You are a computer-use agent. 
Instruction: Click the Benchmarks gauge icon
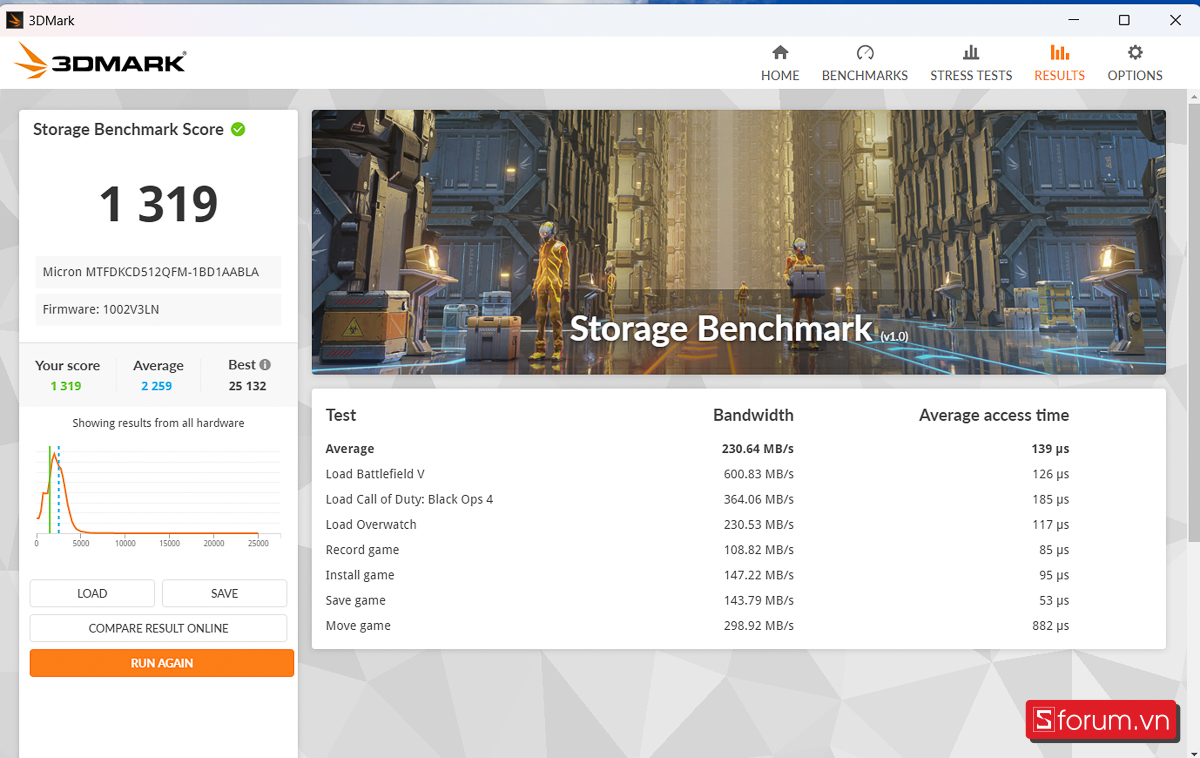(x=865, y=52)
